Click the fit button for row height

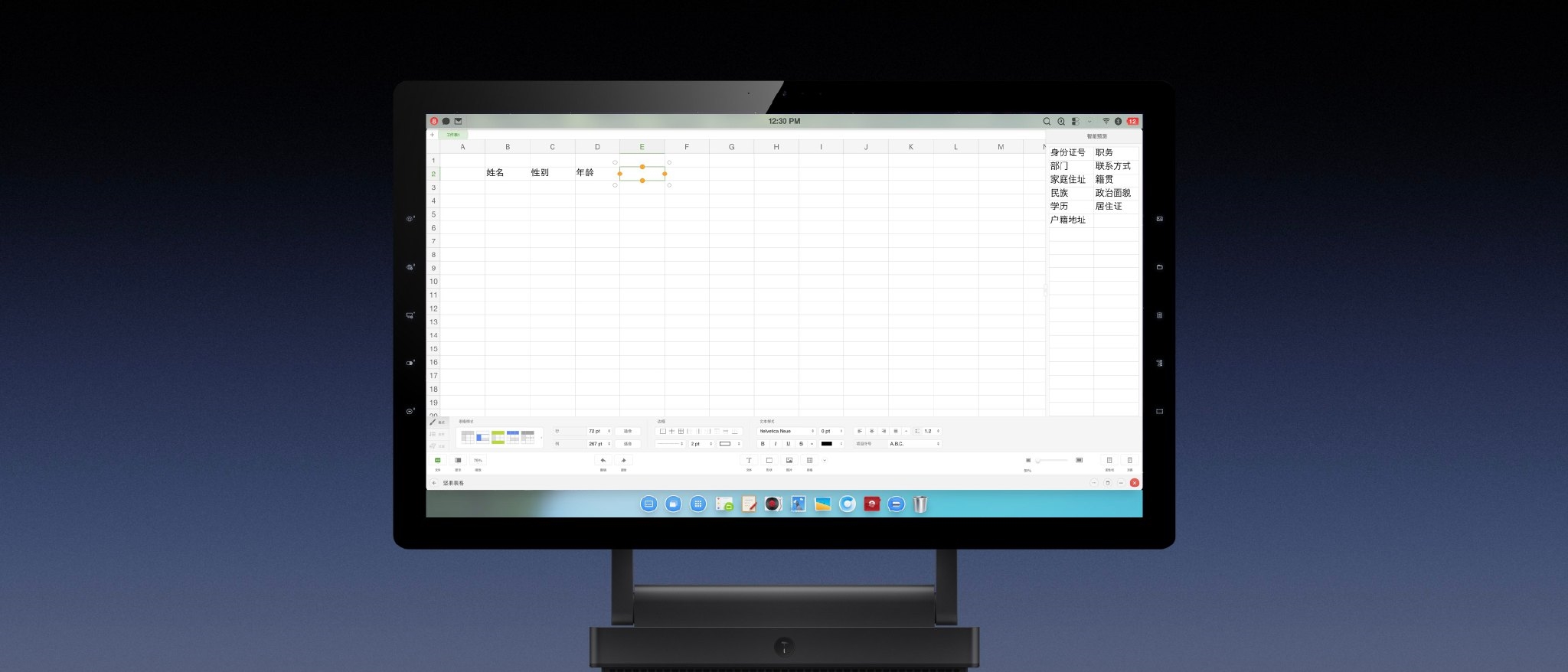pos(628,432)
